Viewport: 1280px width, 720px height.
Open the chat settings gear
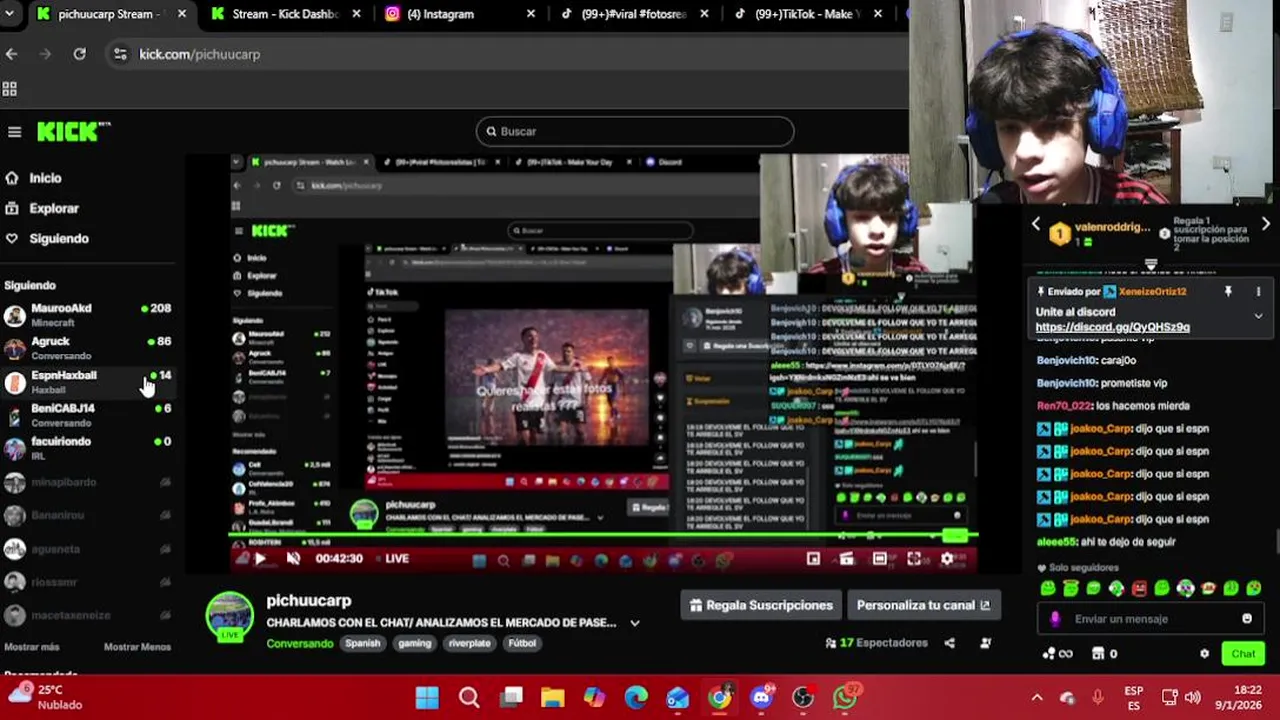tap(1205, 654)
